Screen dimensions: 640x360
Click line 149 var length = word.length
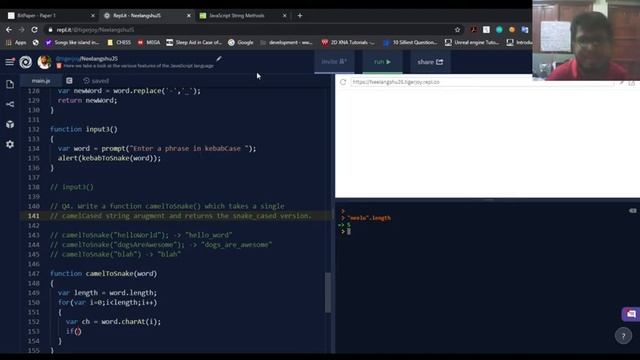pos(107,293)
